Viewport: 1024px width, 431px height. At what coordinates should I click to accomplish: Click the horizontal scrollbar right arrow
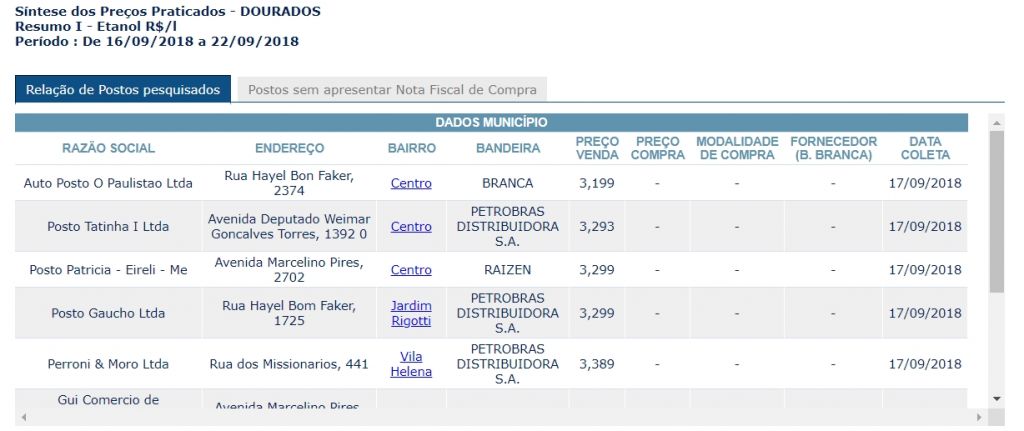(x=978, y=417)
